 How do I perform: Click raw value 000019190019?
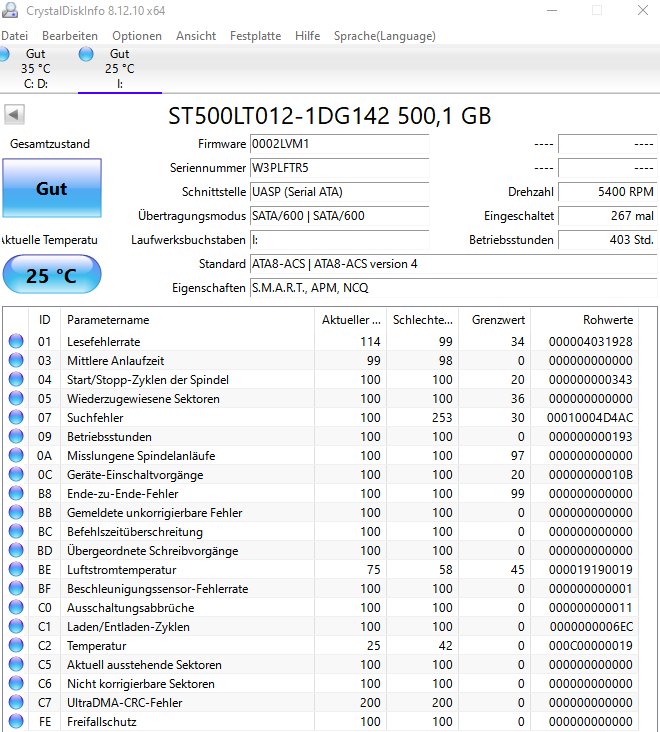[590, 570]
